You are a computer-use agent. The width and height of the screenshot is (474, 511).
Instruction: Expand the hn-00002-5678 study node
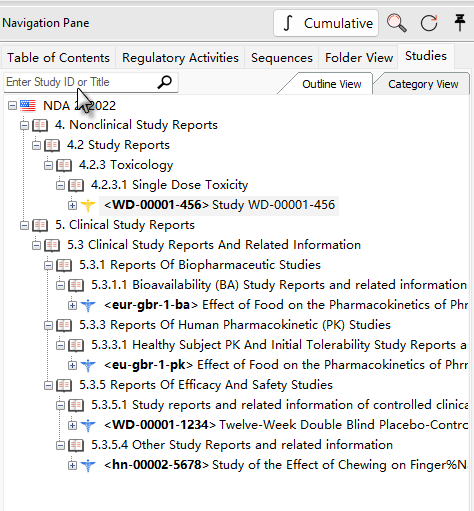72,465
